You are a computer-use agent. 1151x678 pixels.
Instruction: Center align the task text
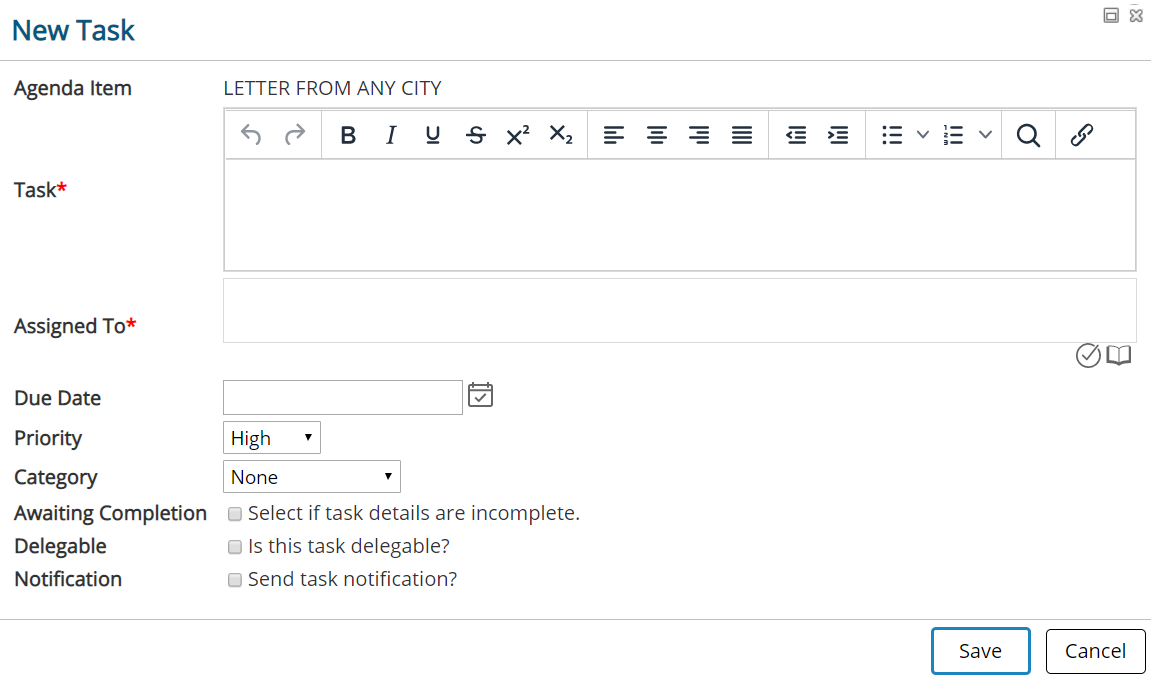tap(657, 135)
